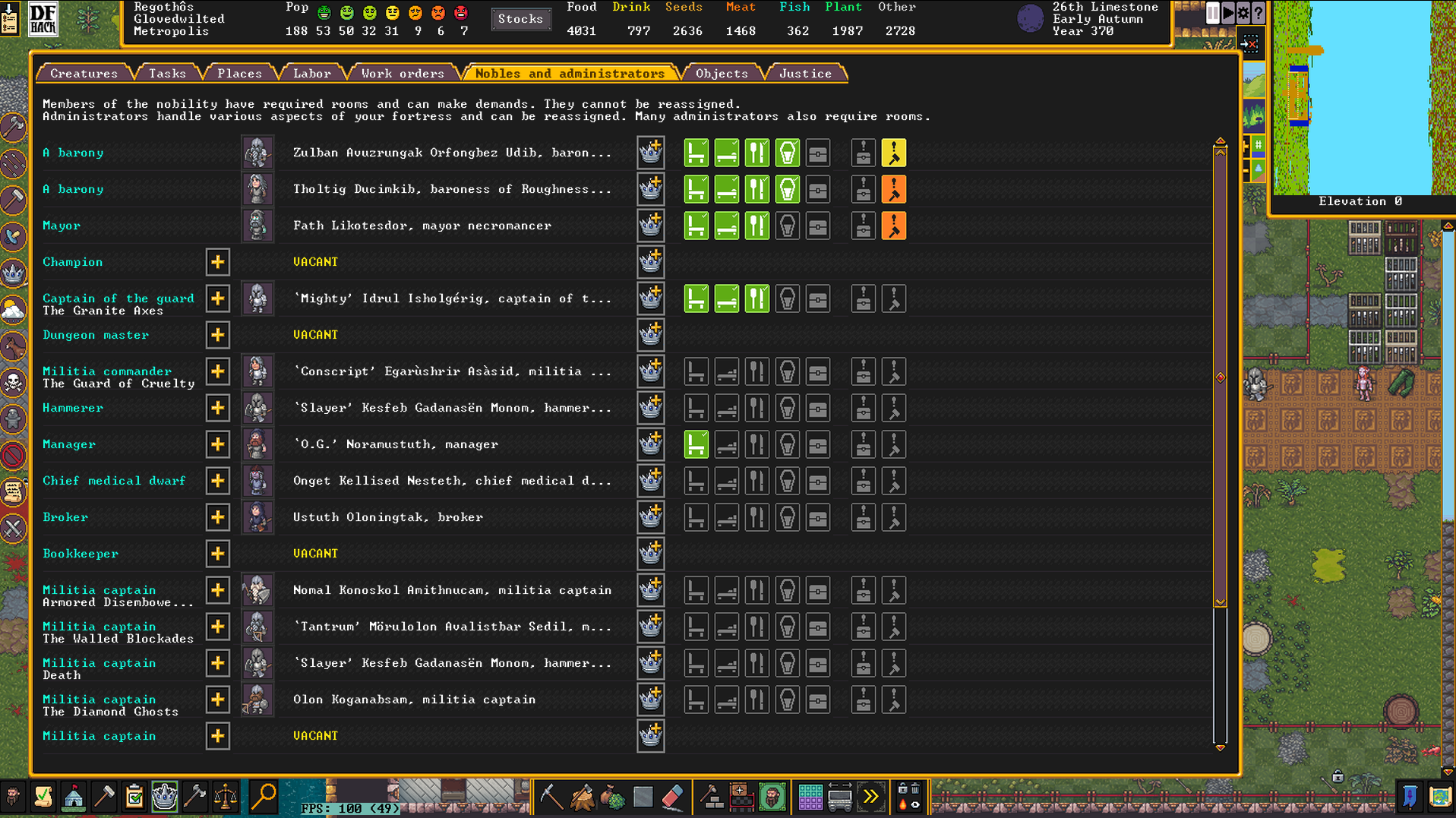Viewport: 1456px width, 818px height.
Task: Open the help question mark
Action: [1259, 12]
